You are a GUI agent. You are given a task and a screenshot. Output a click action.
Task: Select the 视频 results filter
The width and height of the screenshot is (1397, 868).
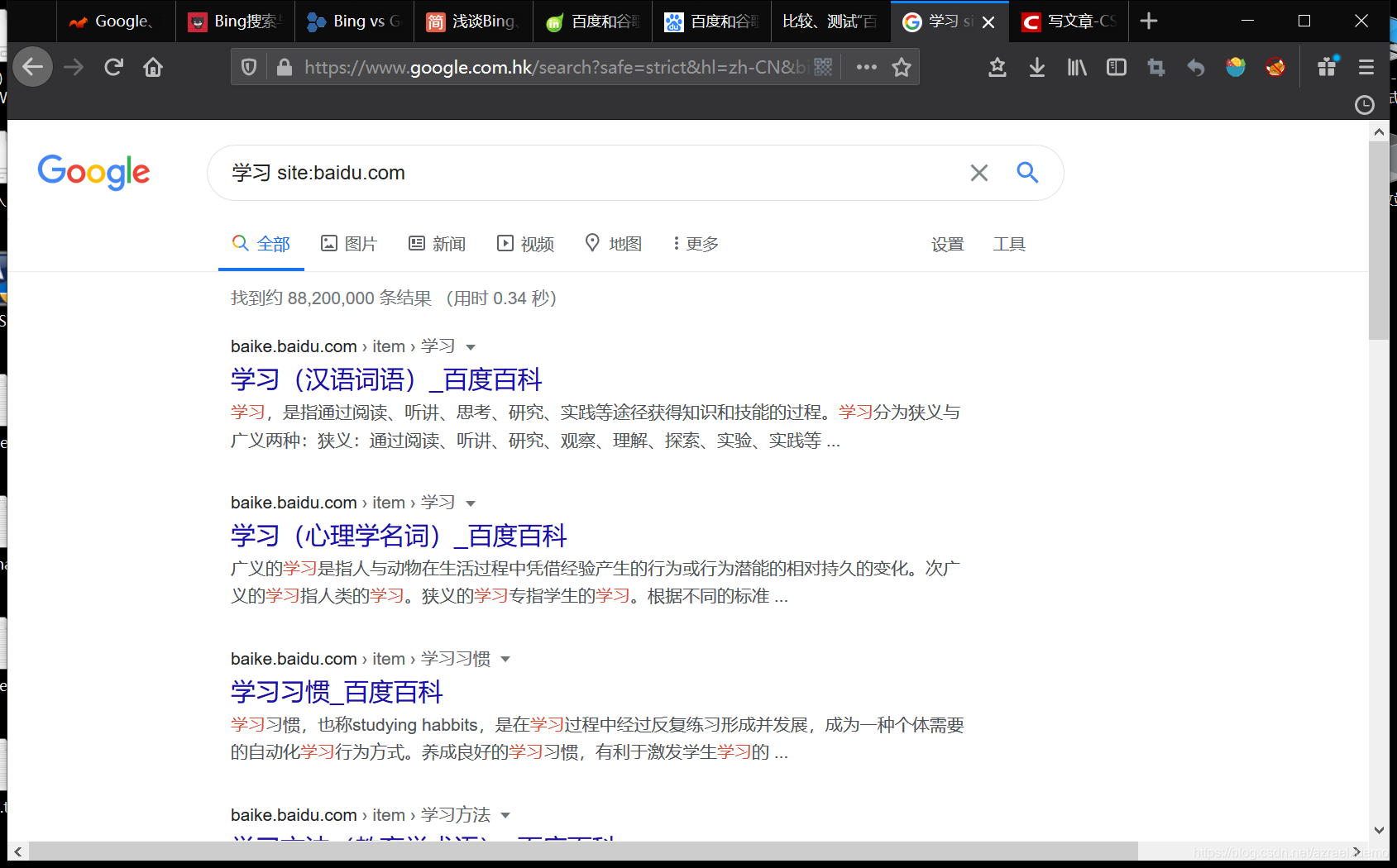[525, 244]
